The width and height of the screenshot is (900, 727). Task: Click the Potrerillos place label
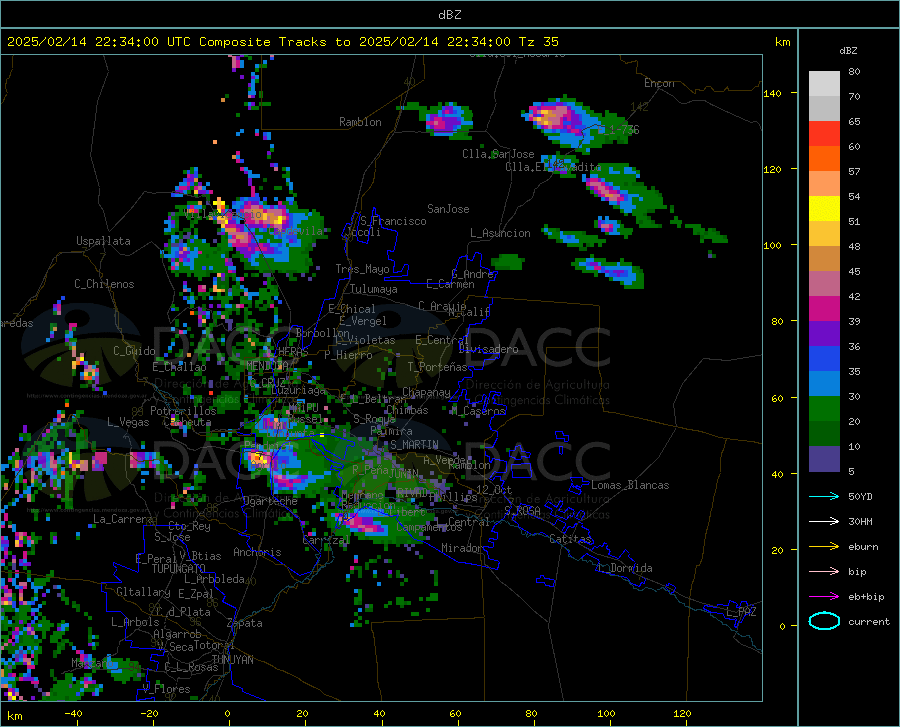click(x=183, y=411)
